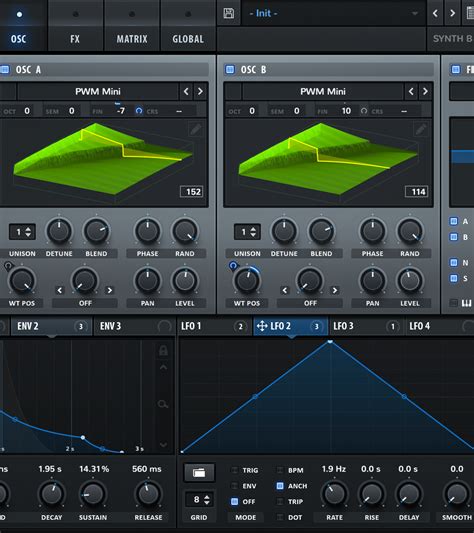The width and height of the screenshot is (474, 533).
Task: Select previous OSC A warp mode
Action: (x=60, y=290)
